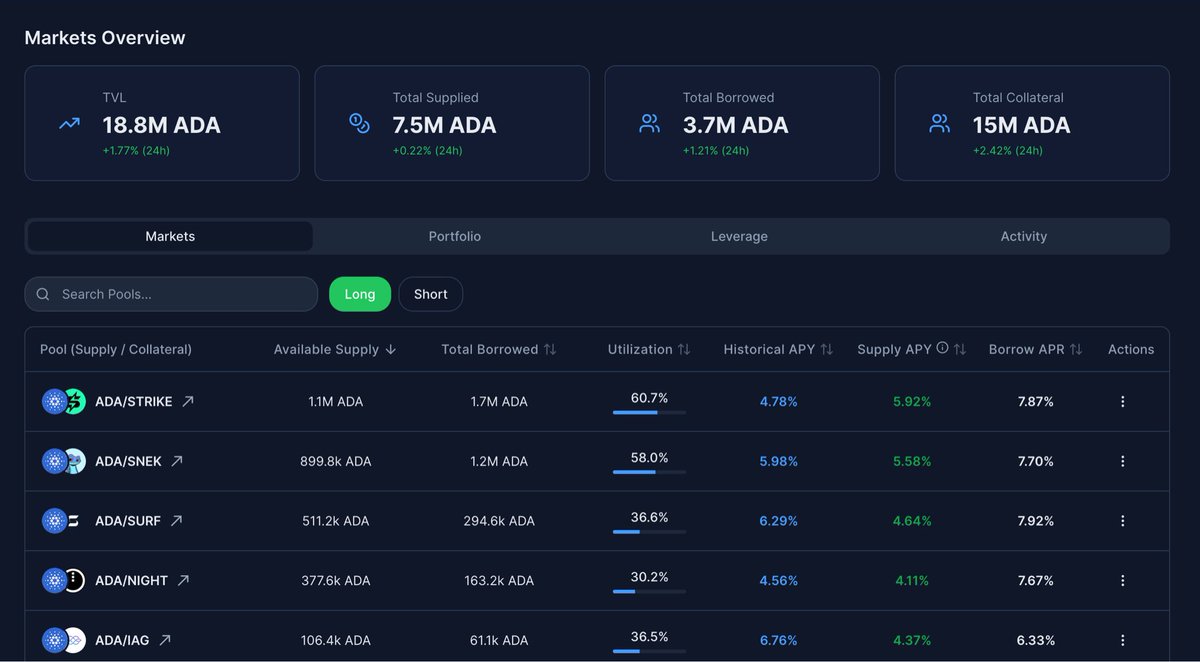Open the ADA/SNEK external link arrow
The width and height of the screenshot is (1200, 662).
tap(177, 461)
